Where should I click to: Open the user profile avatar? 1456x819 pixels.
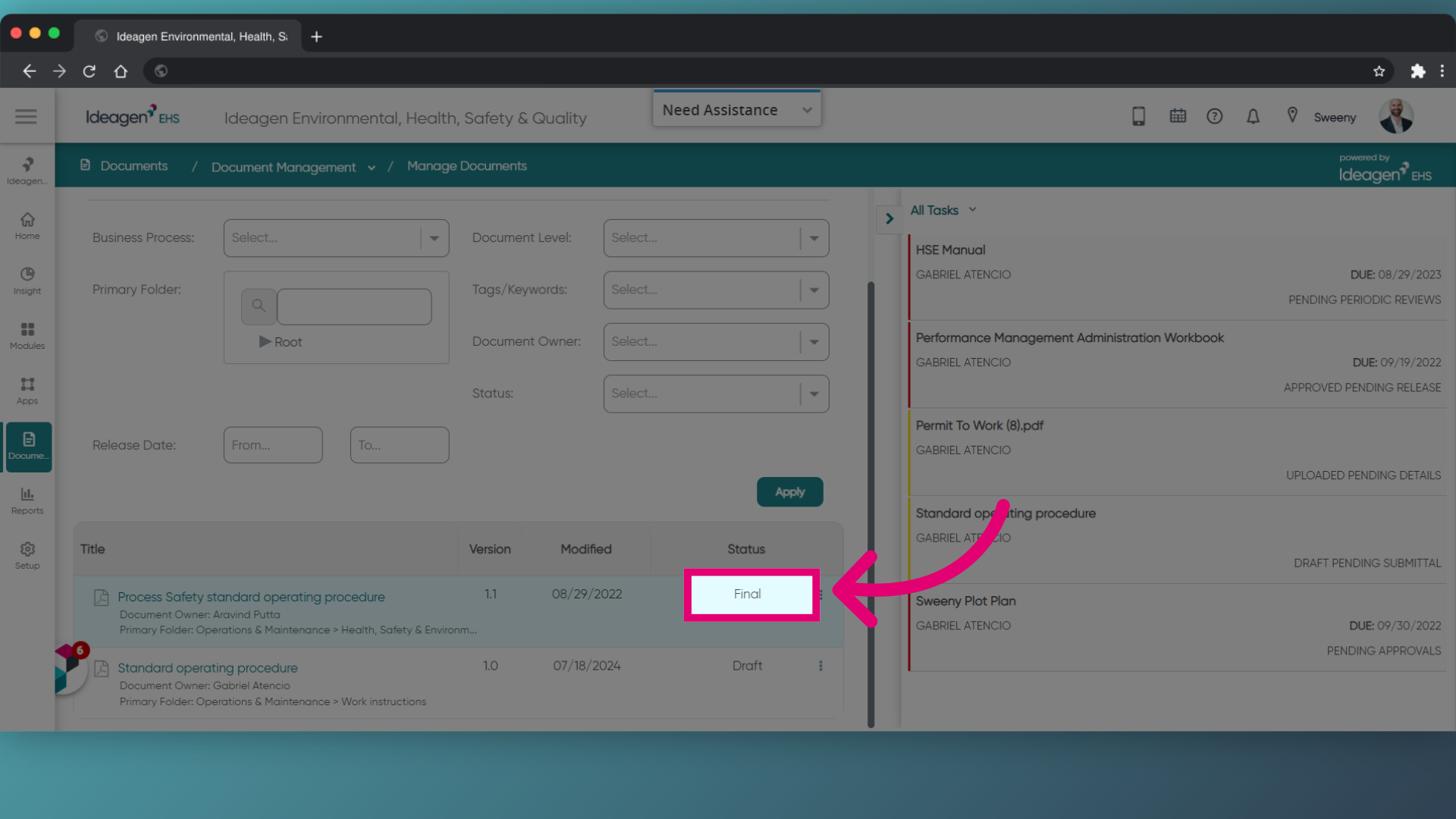tap(1396, 116)
